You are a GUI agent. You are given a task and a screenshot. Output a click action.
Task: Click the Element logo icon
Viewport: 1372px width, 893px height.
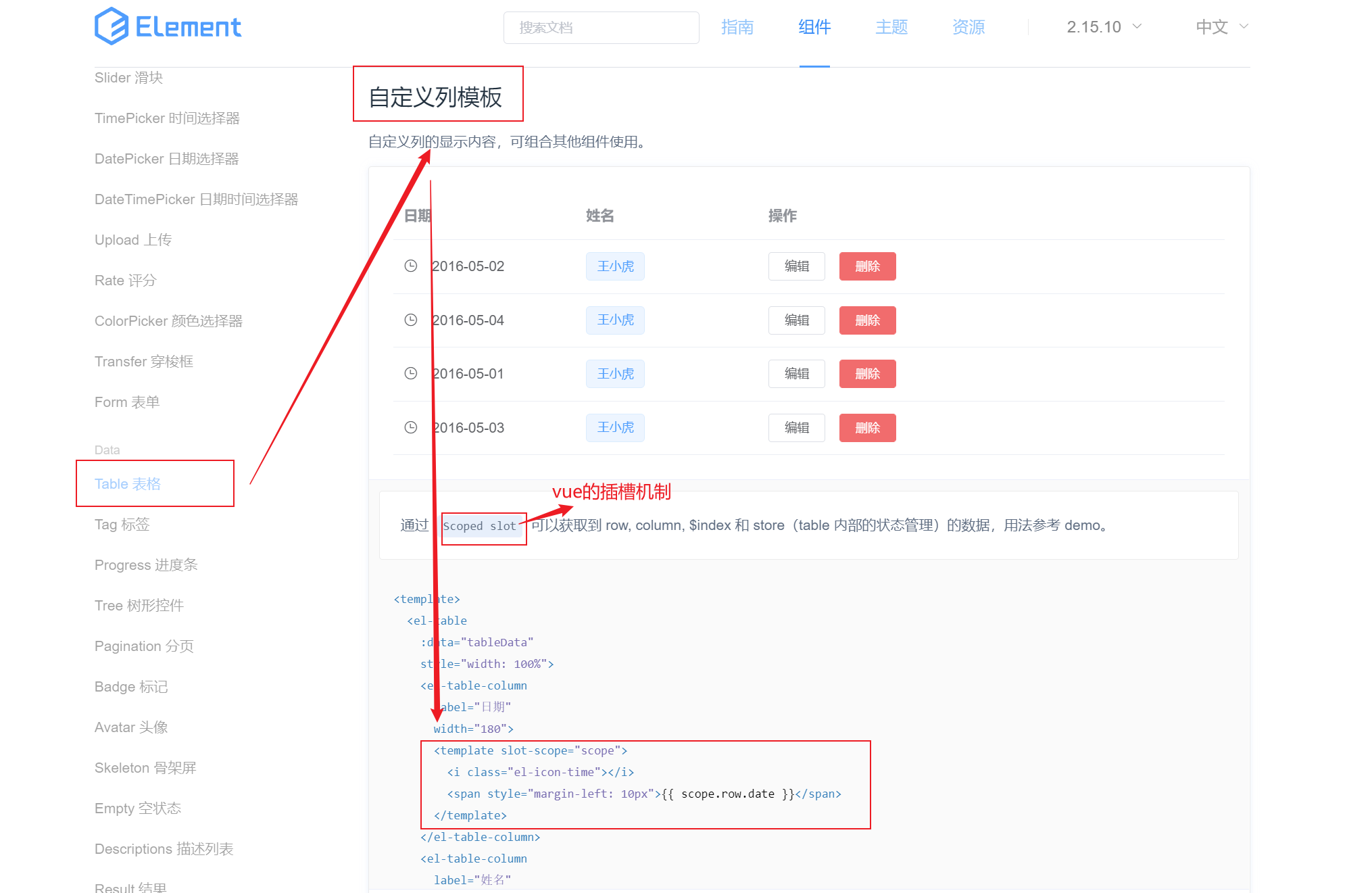tap(112, 26)
